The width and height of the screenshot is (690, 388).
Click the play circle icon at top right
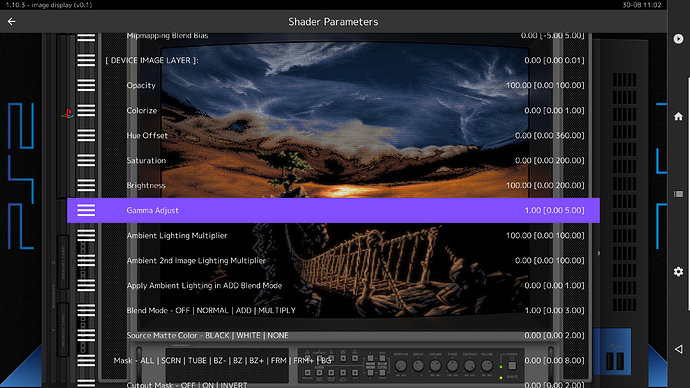[678, 39]
